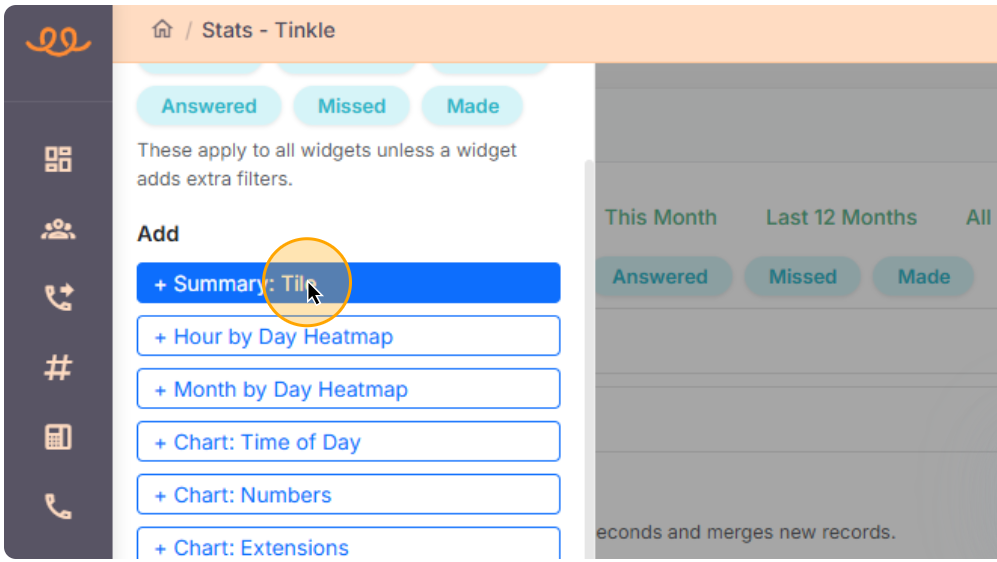Add the Chart: Extensions widget
The height and width of the screenshot is (562, 997).
click(x=348, y=545)
